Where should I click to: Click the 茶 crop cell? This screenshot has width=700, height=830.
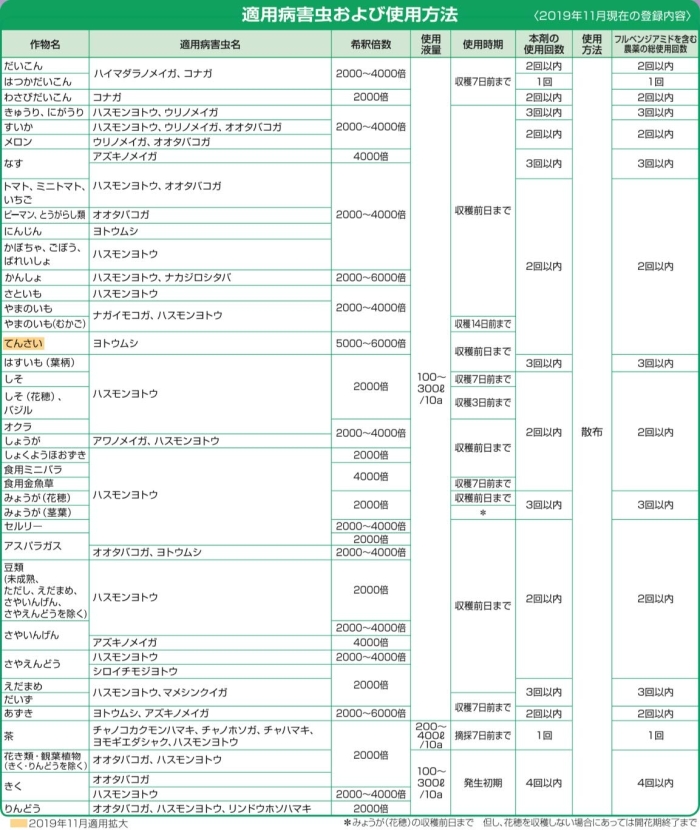click(45, 735)
